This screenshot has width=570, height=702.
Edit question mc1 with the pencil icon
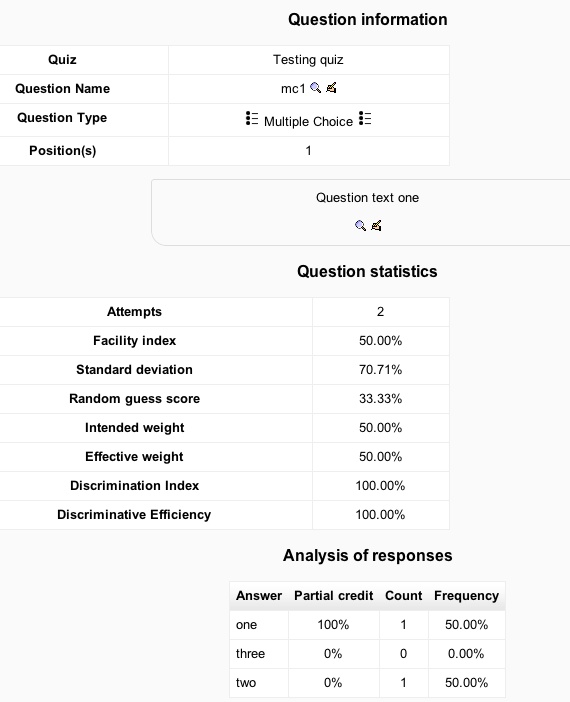click(331, 88)
